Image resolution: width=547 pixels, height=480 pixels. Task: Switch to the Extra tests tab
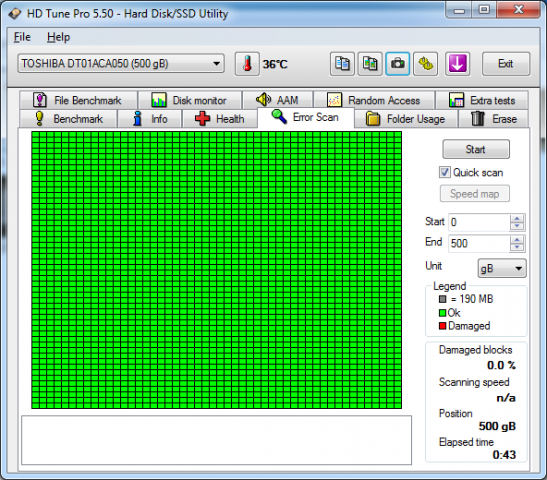(x=482, y=100)
